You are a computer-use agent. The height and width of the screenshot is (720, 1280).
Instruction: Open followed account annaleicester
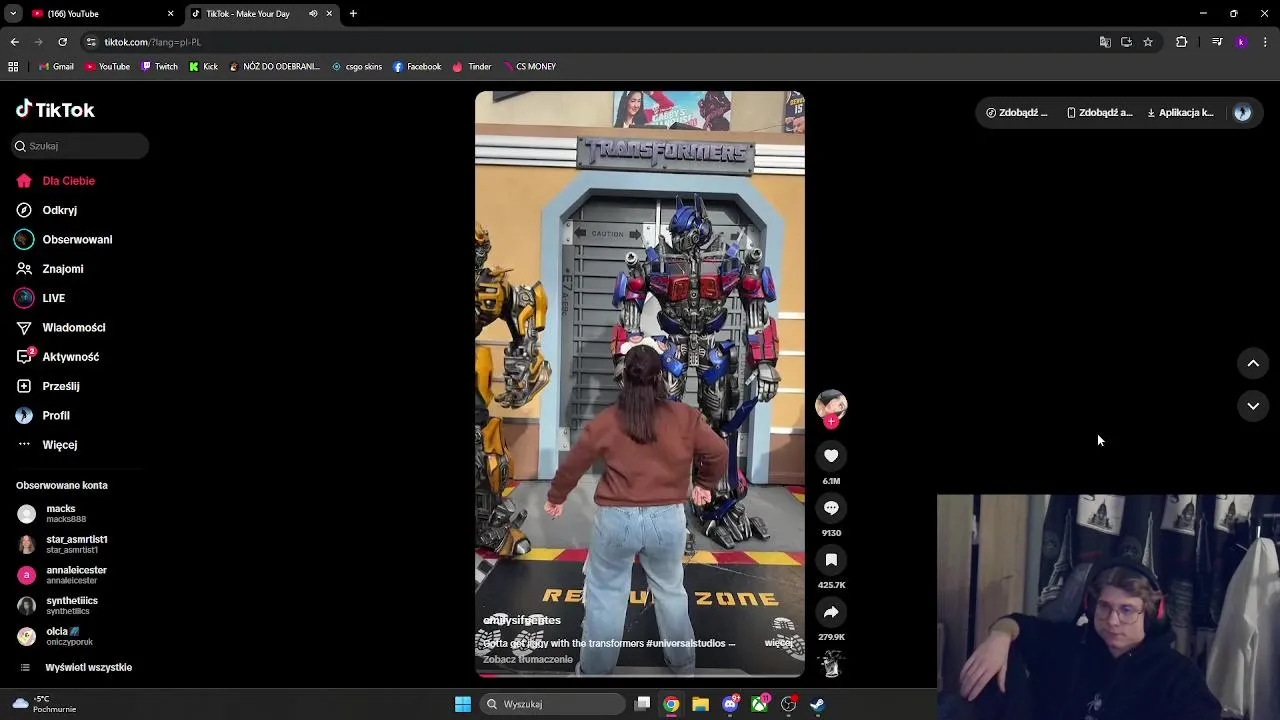point(62,575)
